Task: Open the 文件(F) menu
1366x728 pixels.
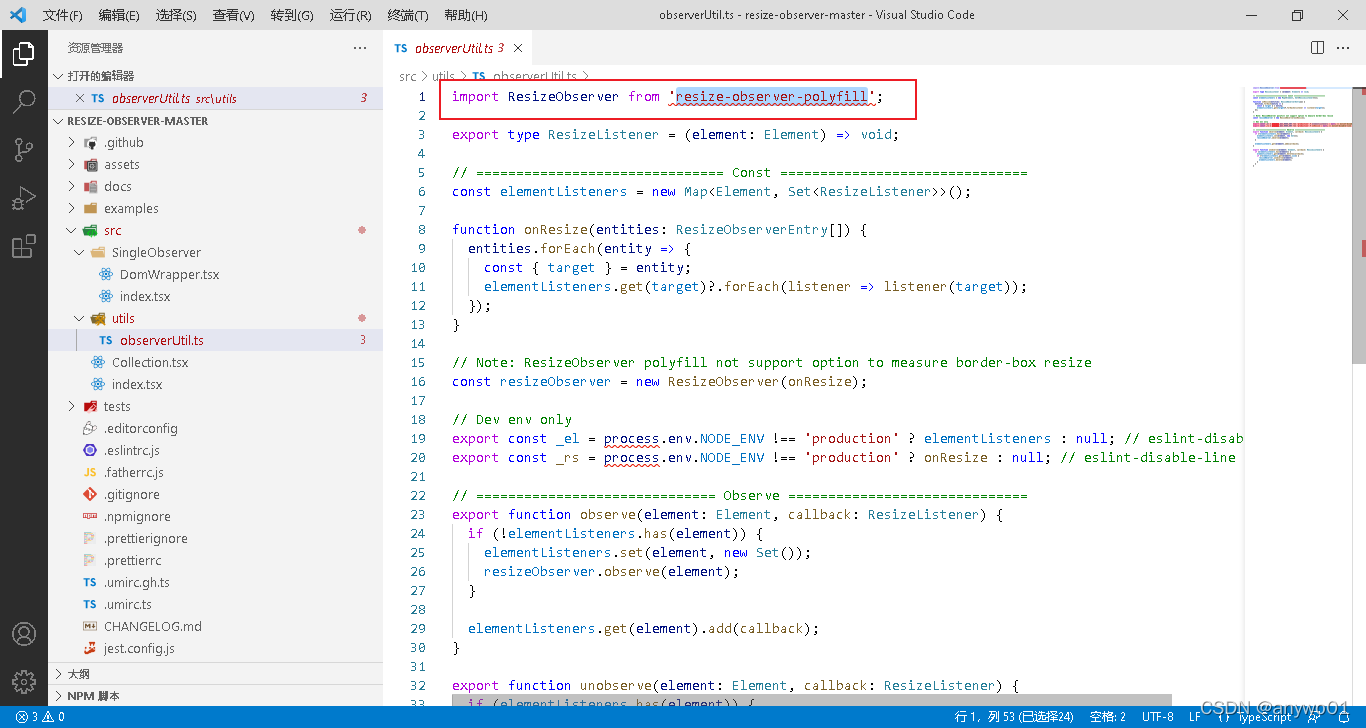Action: pos(62,15)
